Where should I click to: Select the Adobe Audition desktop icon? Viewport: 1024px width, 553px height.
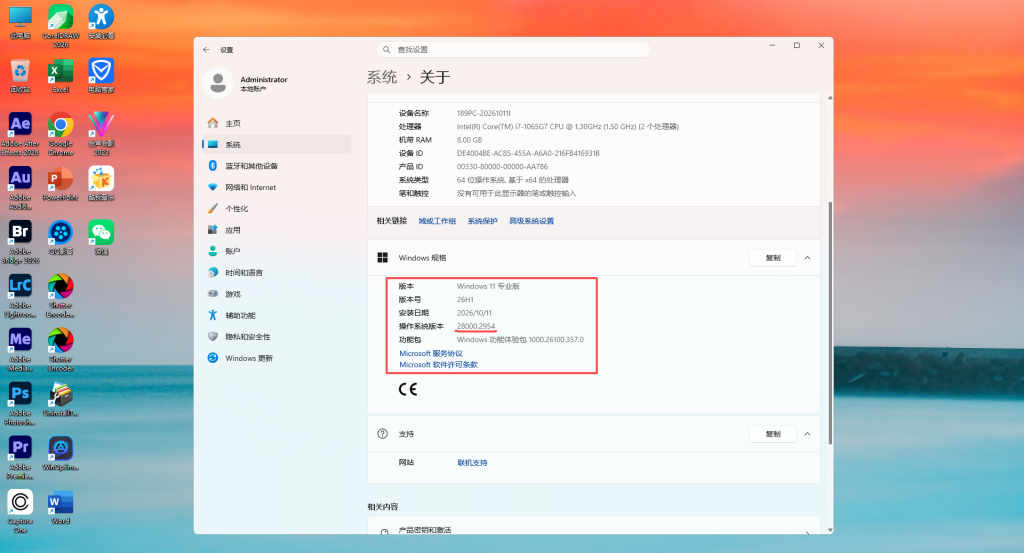point(20,187)
